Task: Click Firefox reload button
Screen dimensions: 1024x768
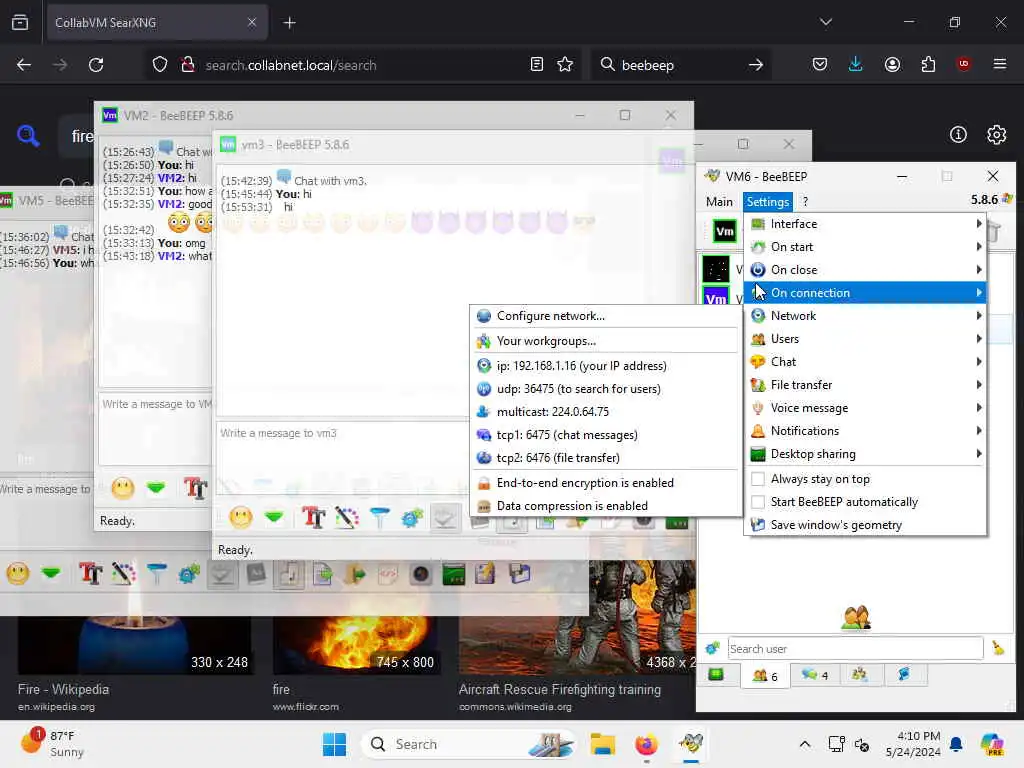Action: (96, 65)
